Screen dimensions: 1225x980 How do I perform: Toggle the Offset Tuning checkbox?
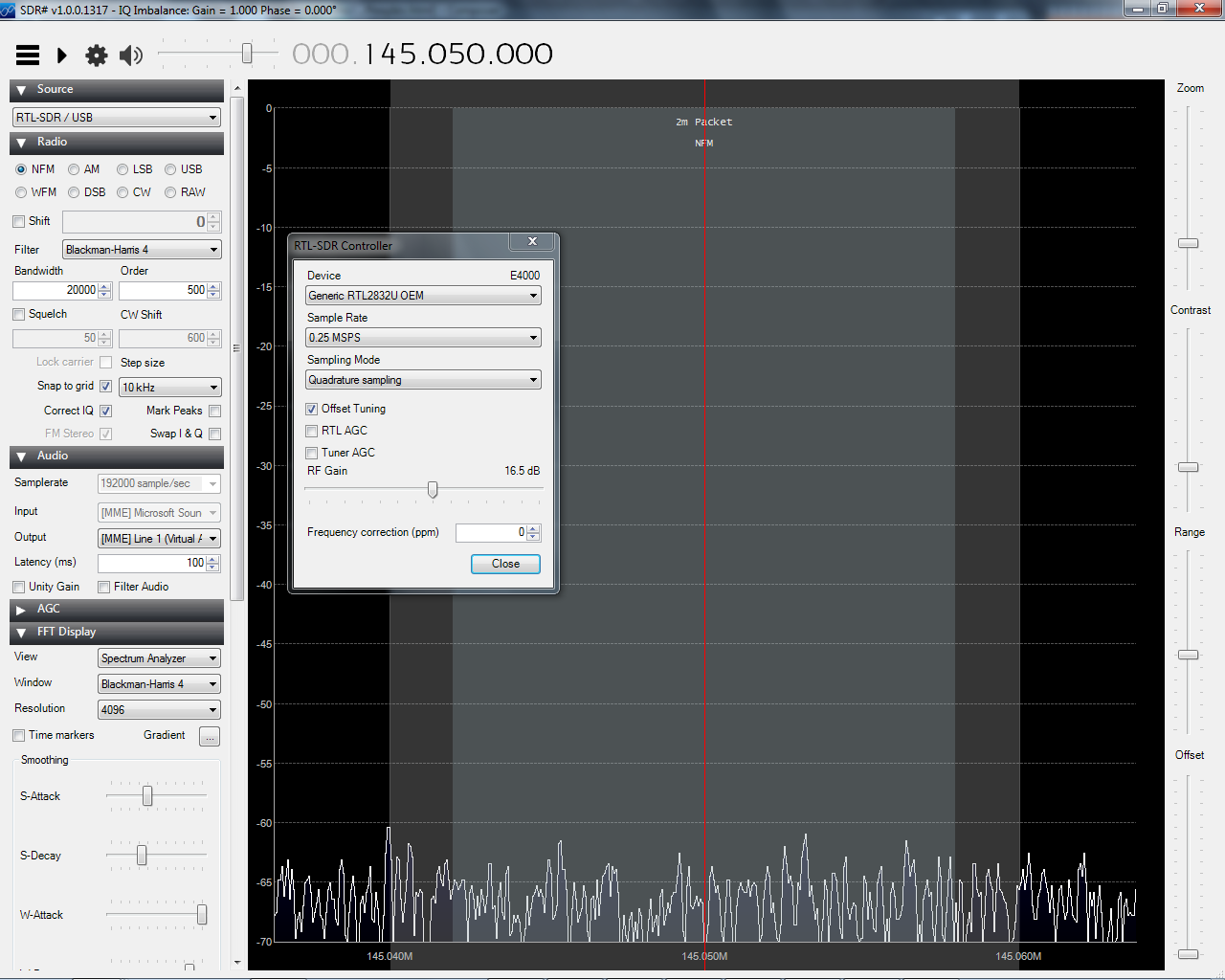point(311,409)
